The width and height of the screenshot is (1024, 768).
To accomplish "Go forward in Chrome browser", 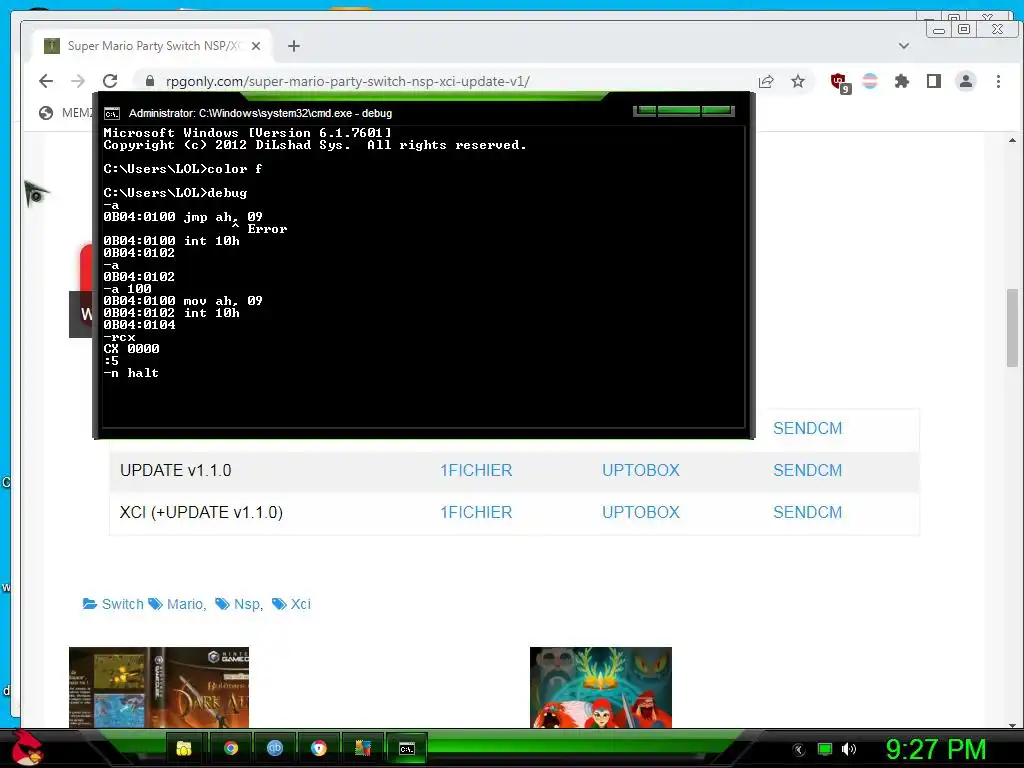I will [78, 81].
